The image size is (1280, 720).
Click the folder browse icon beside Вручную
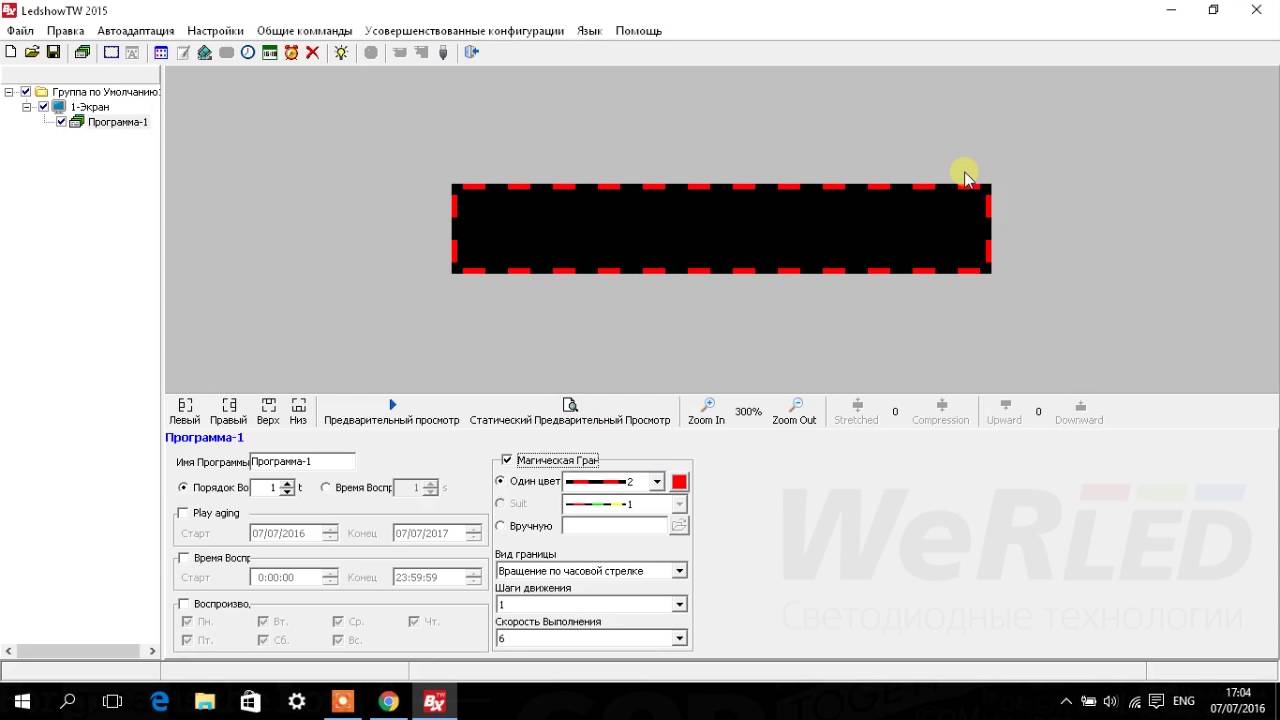[679, 526]
